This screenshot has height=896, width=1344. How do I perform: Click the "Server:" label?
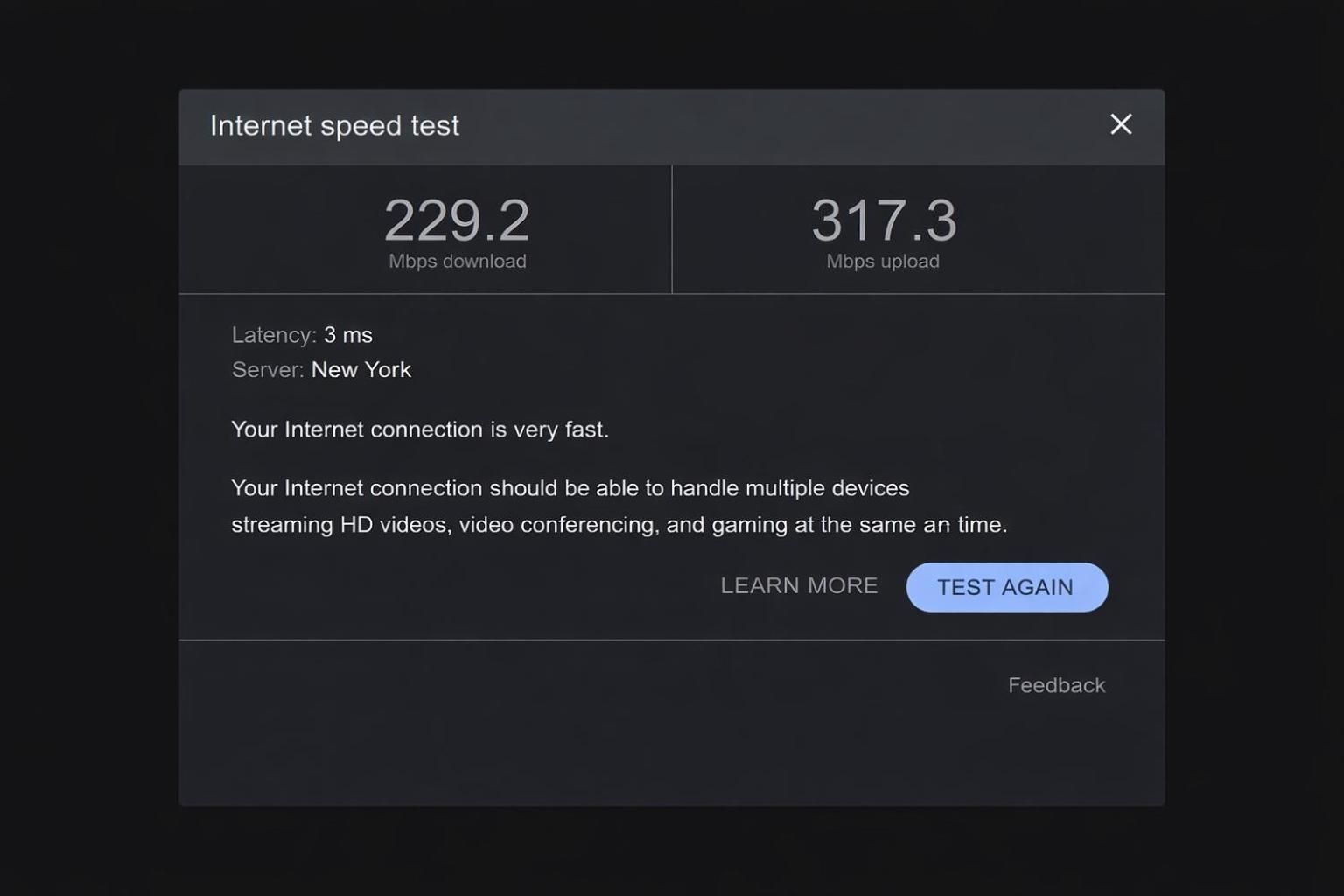coord(267,370)
